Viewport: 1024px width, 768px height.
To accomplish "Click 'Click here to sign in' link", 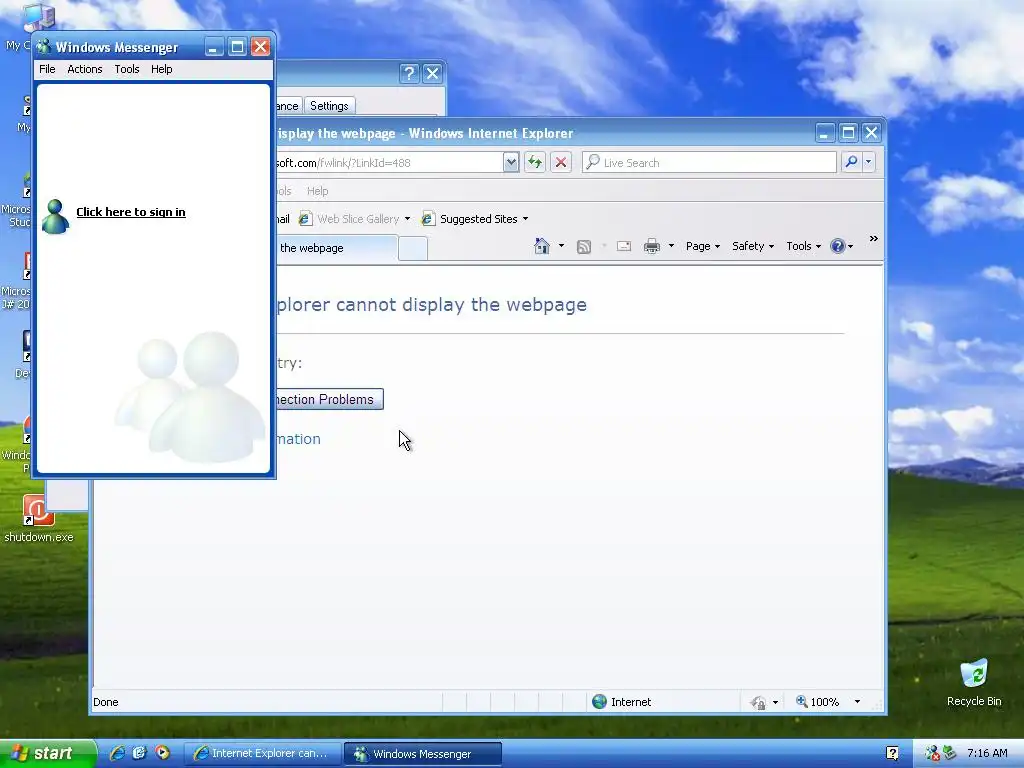I will 131,212.
